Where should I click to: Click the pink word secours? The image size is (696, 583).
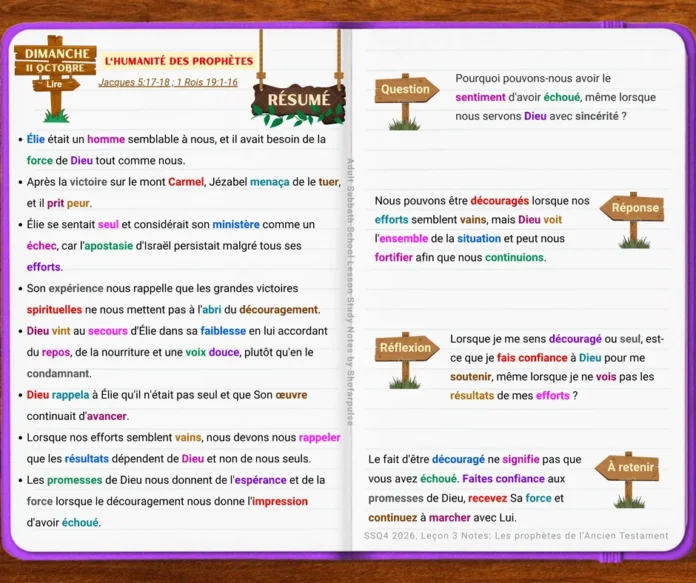click(x=107, y=331)
